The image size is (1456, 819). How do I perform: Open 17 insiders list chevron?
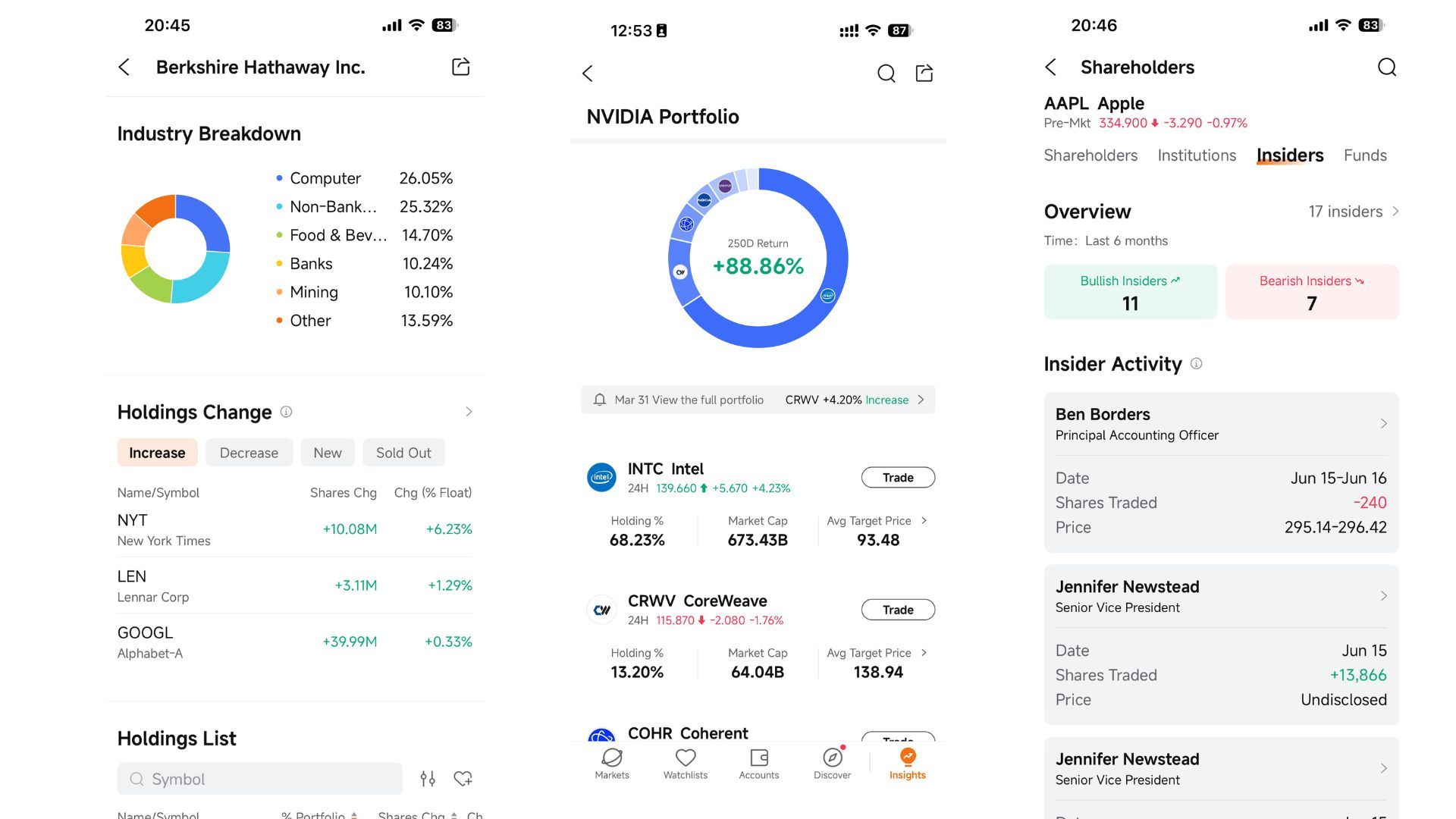click(x=1395, y=212)
